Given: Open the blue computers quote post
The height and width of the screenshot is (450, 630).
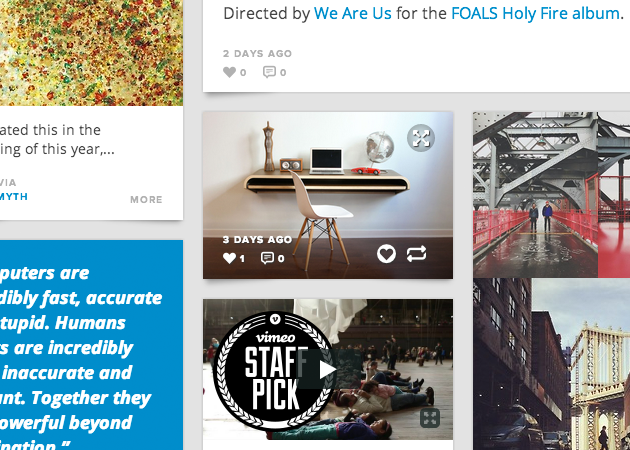Looking at the screenshot, I should tap(91, 345).
